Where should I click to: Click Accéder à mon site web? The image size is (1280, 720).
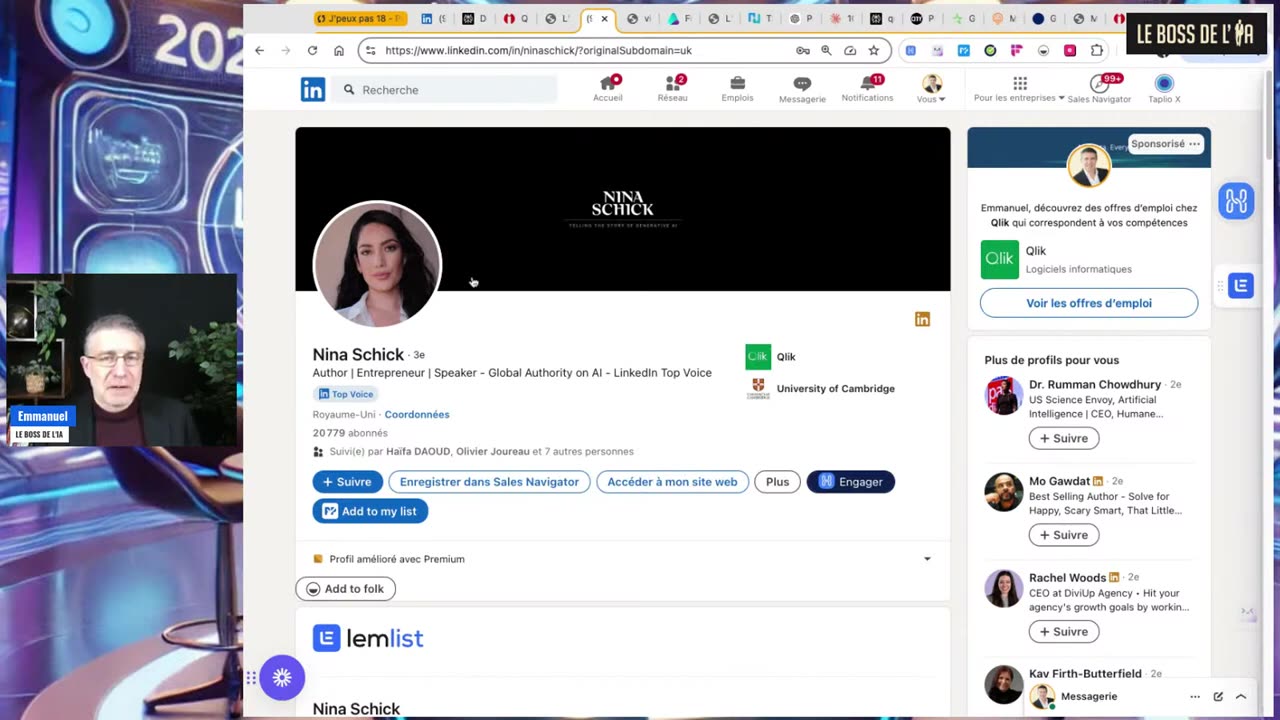[x=672, y=482]
